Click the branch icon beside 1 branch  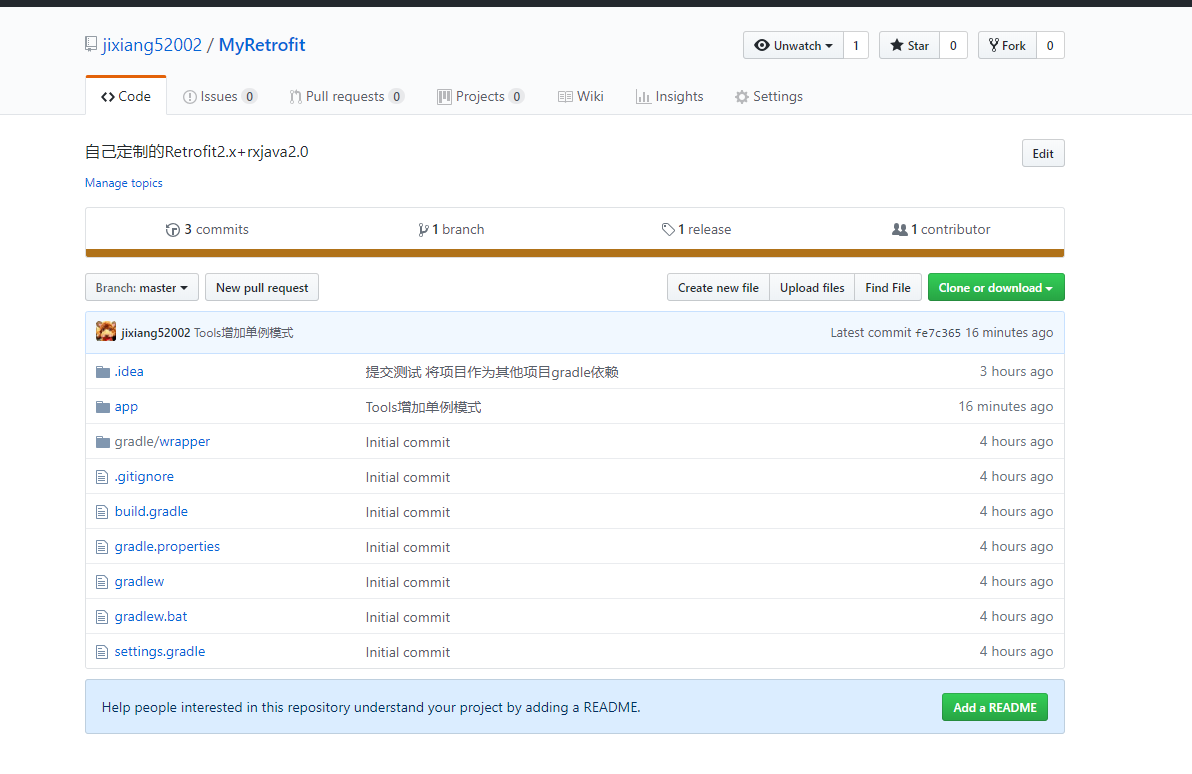coord(423,230)
